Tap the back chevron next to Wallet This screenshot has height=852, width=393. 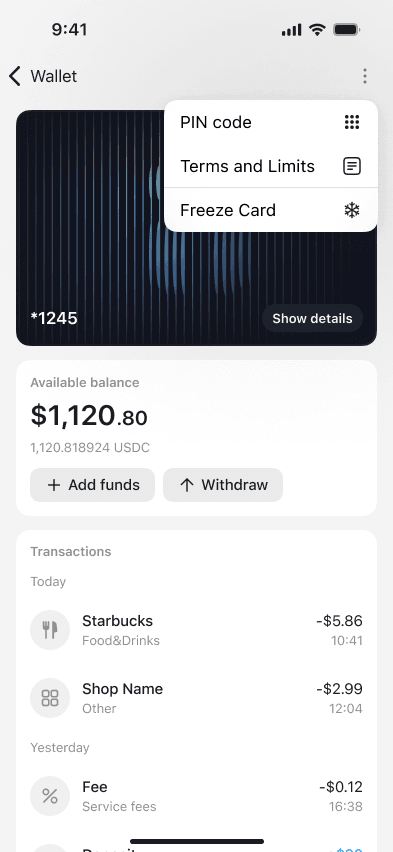[15, 76]
